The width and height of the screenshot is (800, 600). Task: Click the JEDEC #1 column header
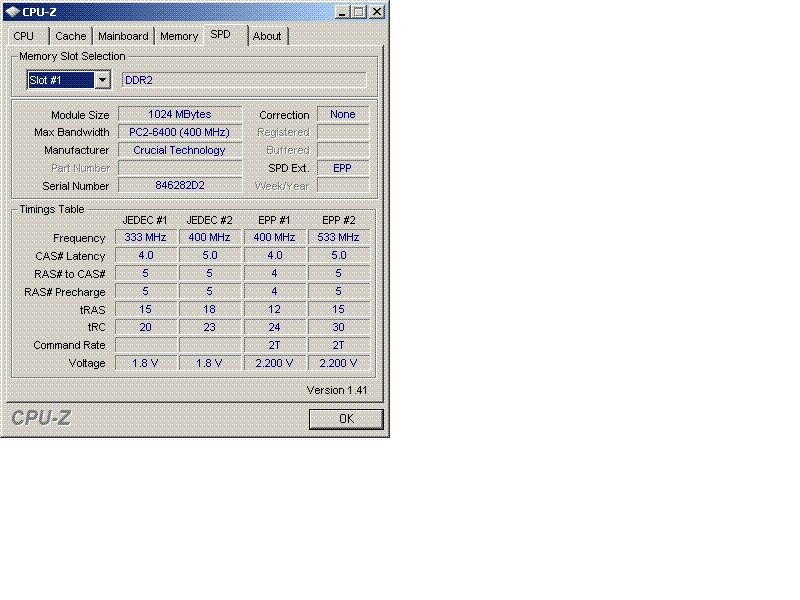click(145, 220)
